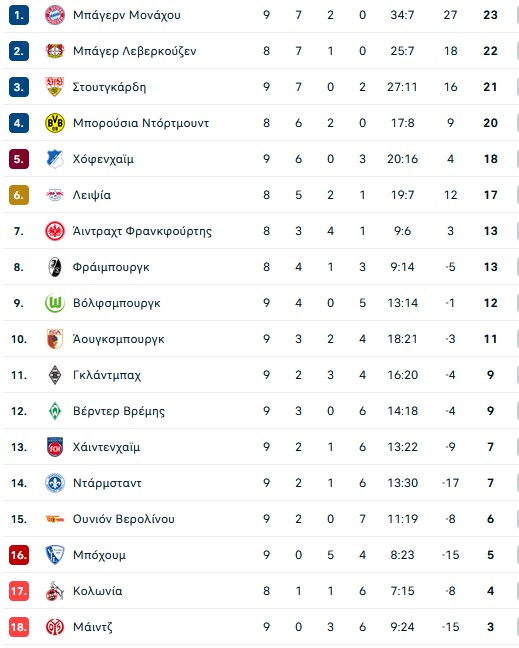Click the red position badge number 18

[x=19, y=627]
